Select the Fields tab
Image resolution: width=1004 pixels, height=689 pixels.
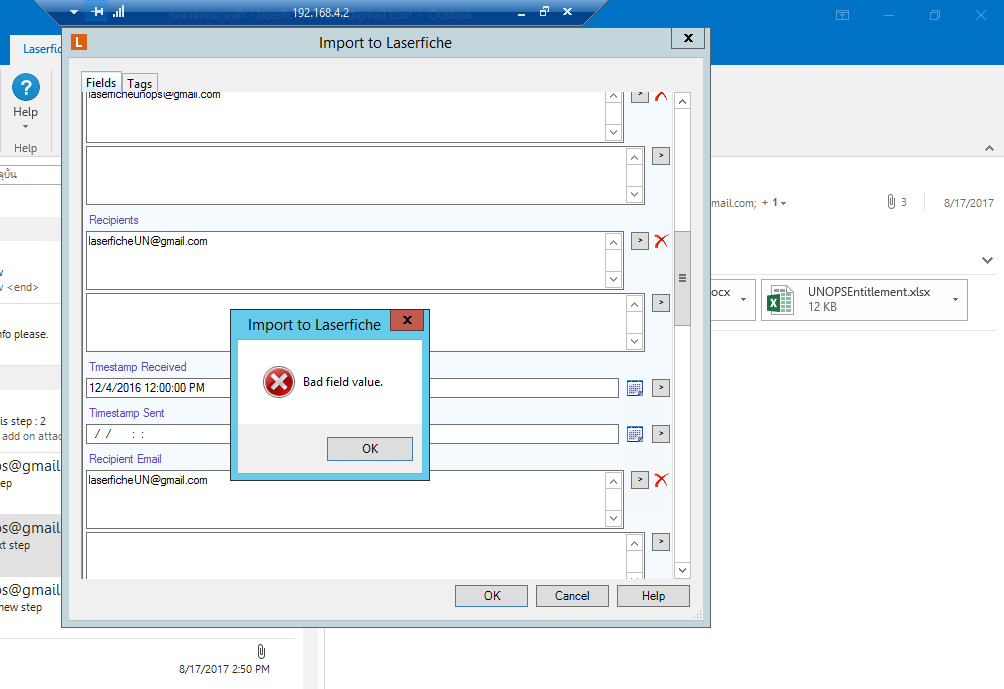(101, 83)
